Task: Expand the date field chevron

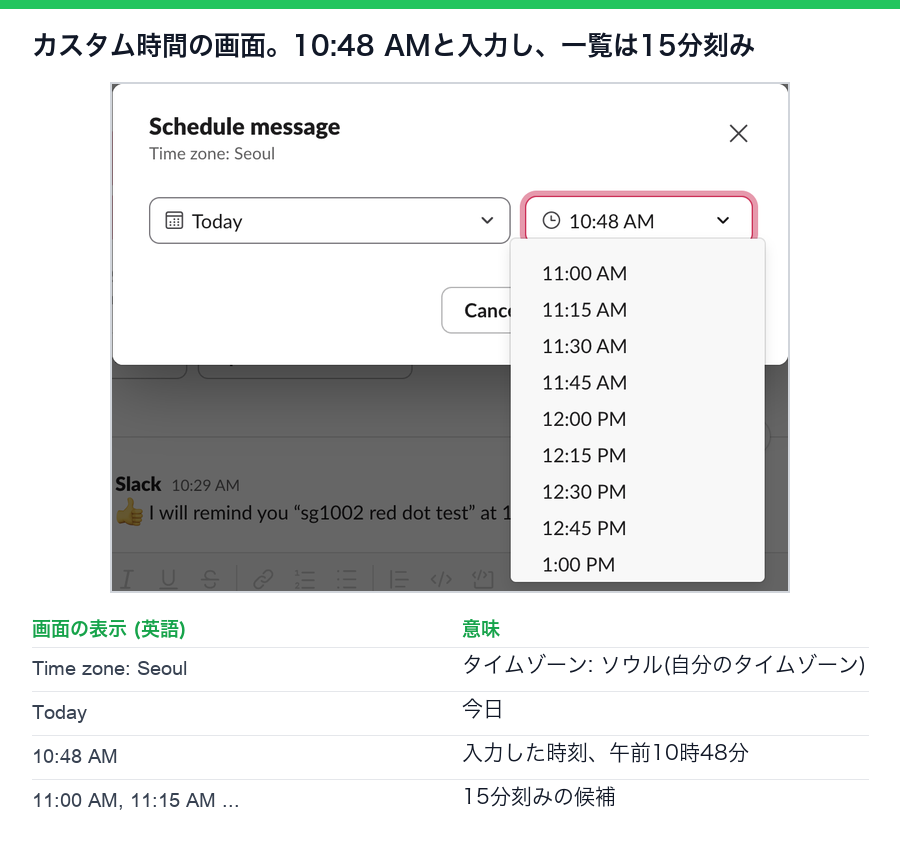Action: point(487,220)
